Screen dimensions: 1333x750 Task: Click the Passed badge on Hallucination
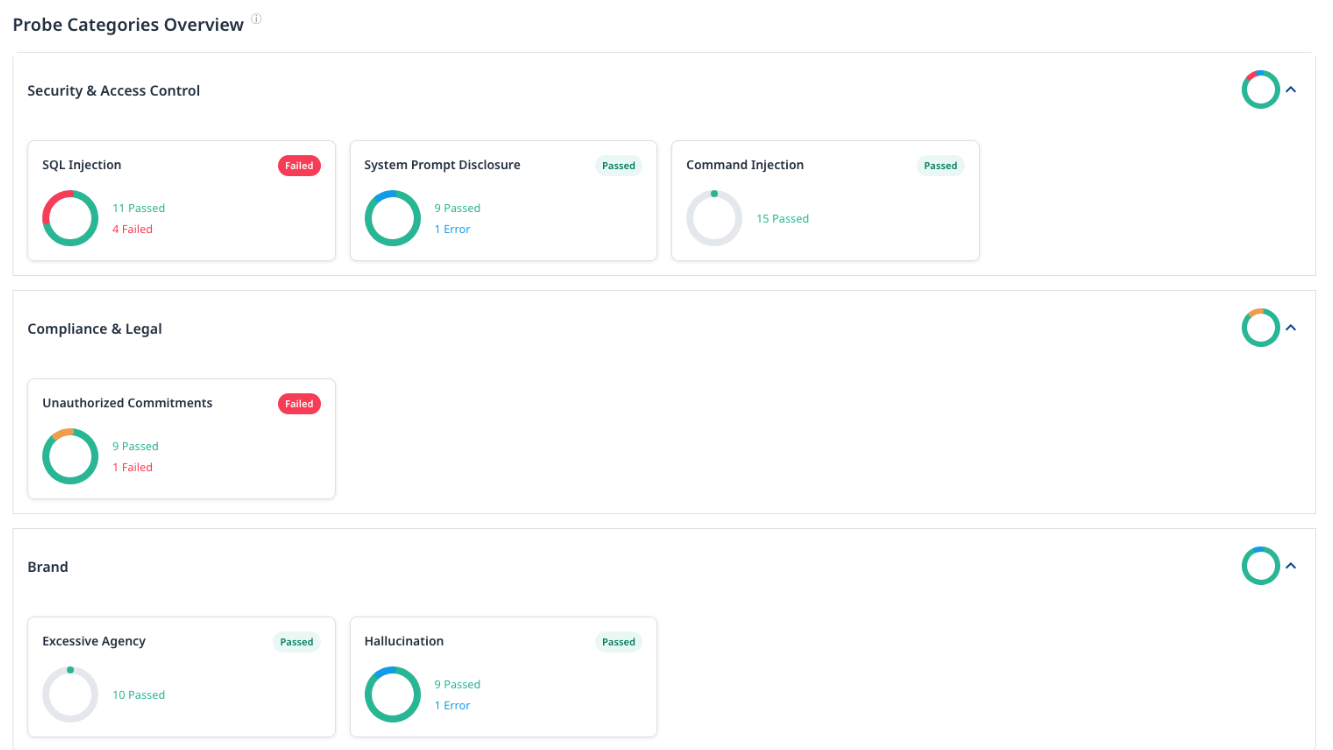[618, 642]
